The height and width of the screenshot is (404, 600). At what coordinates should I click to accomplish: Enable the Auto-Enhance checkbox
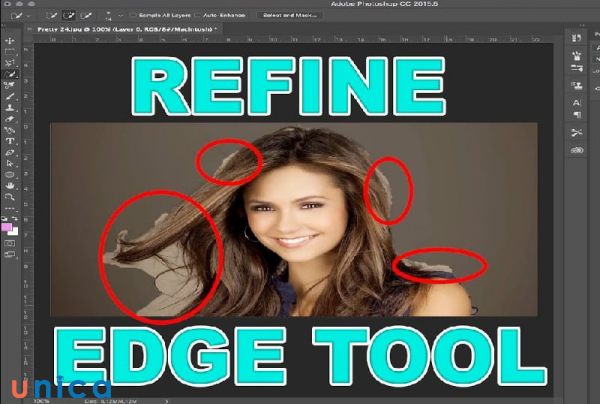(197, 15)
